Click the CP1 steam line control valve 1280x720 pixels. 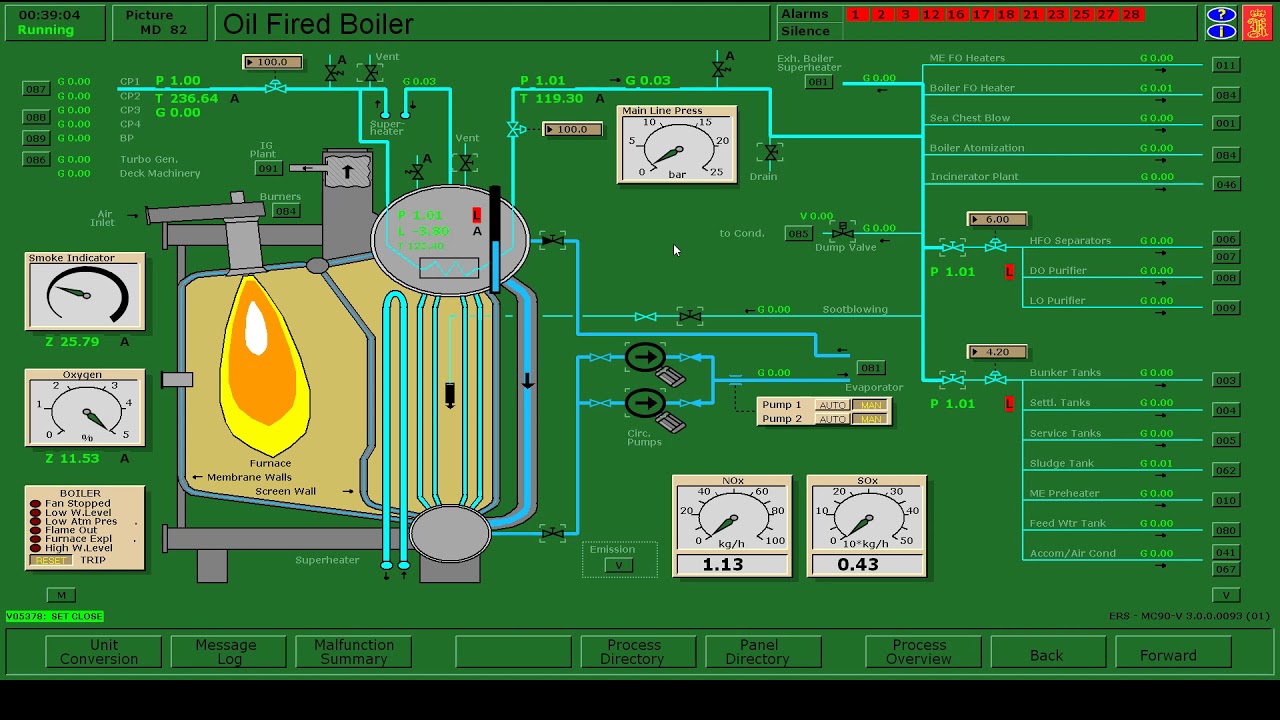click(275, 88)
